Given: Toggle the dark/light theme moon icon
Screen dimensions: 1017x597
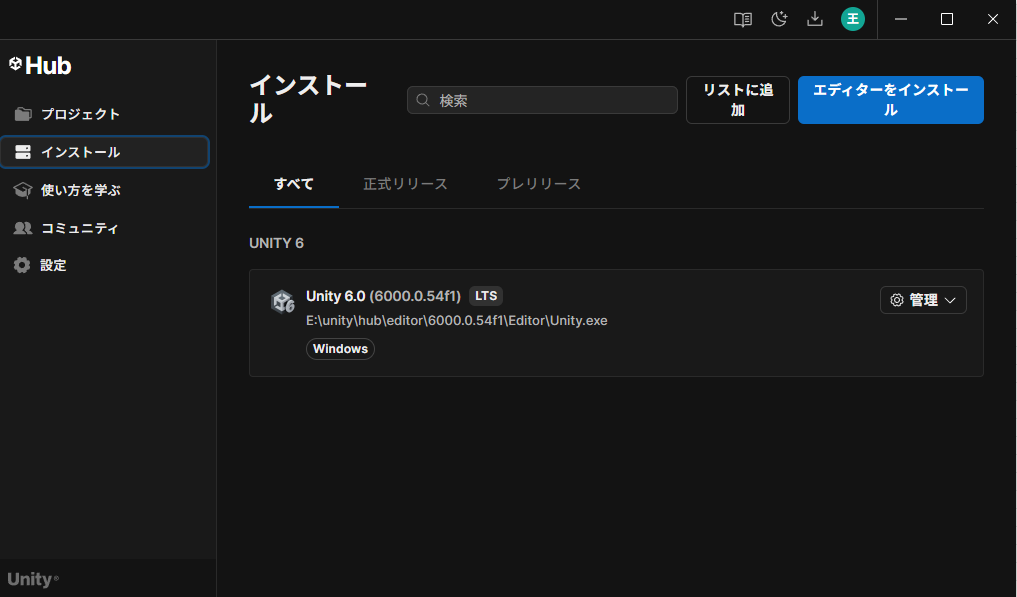Looking at the screenshot, I should pyautogui.click(x=779, y=19).
